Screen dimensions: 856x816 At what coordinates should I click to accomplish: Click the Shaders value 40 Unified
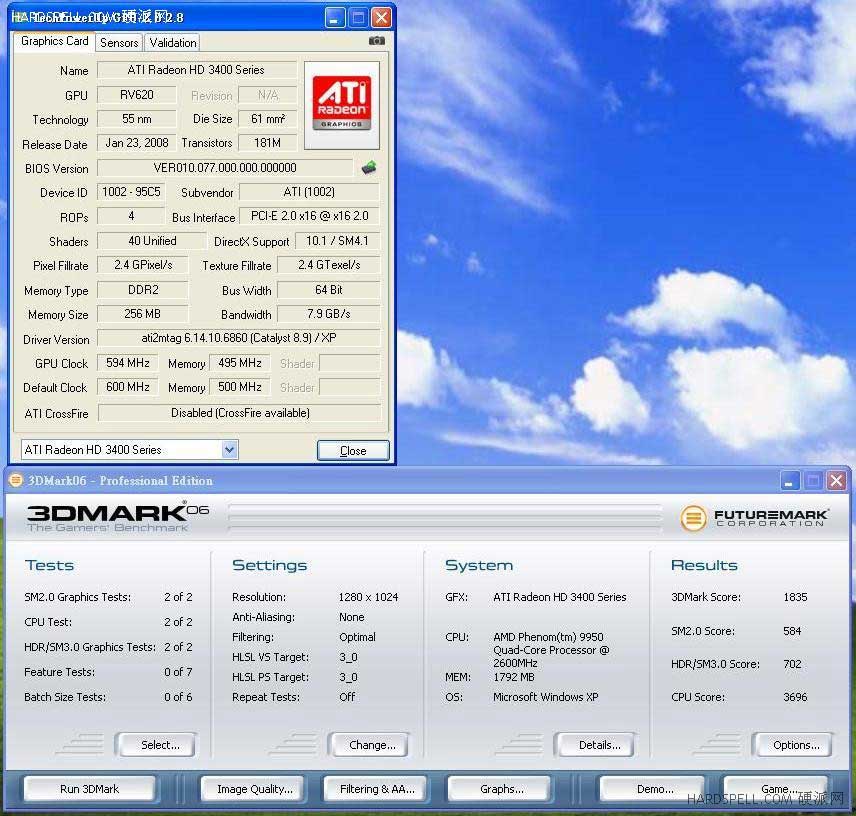pos(152,241)
